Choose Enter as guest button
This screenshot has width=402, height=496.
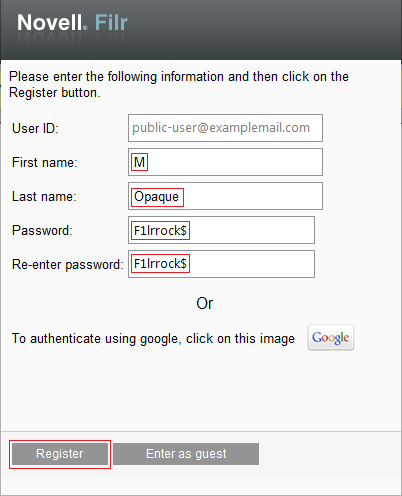coord(186,454)
